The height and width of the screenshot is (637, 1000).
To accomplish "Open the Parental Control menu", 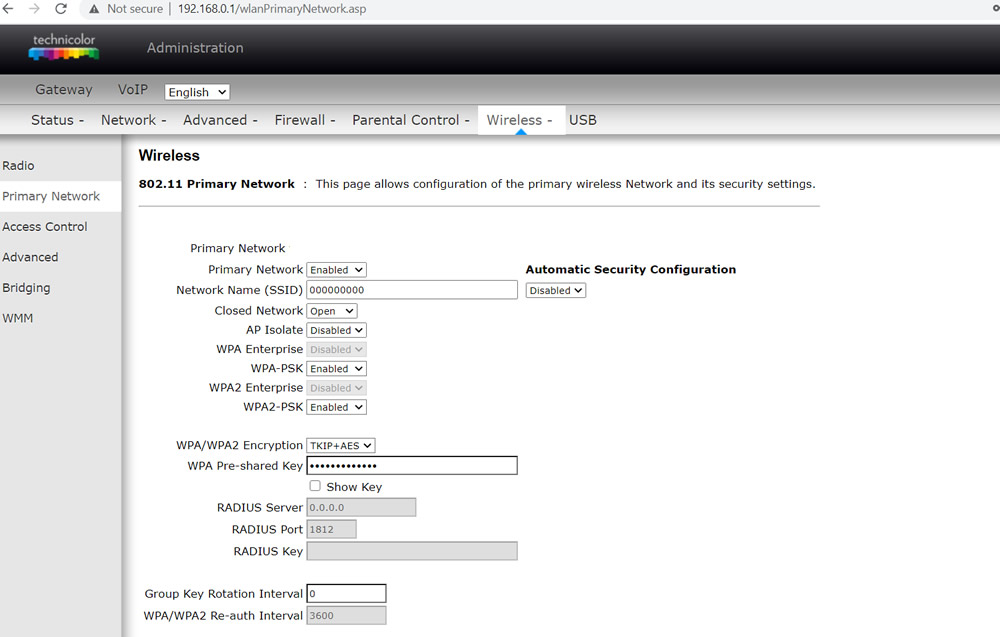I will (x=411, y=120).
